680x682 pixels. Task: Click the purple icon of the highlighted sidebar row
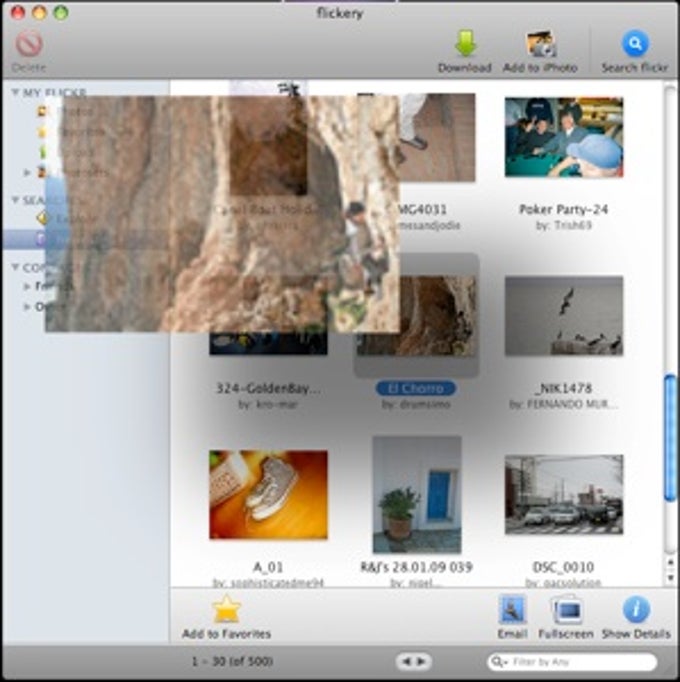(40, 239)
